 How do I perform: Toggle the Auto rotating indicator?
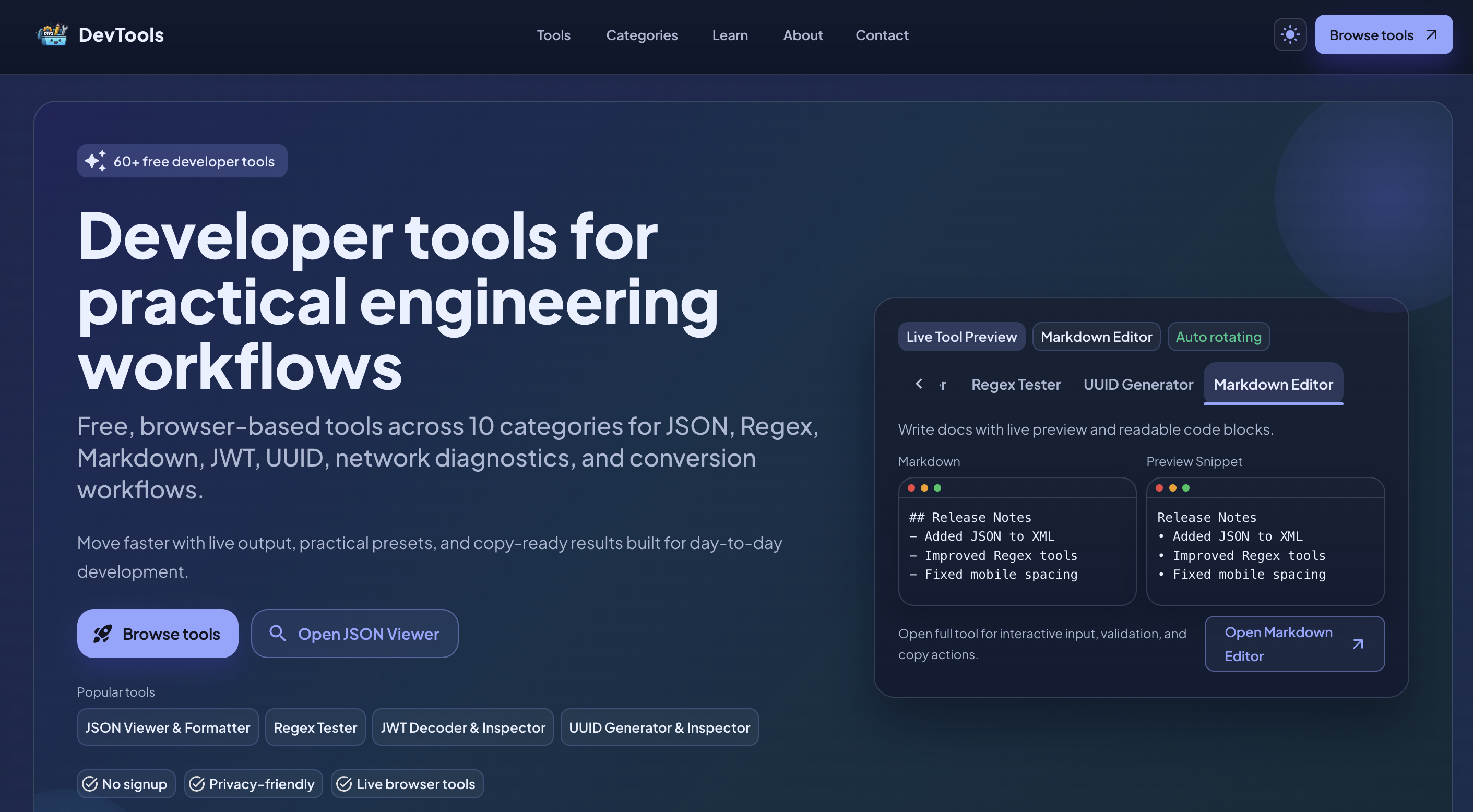[x=1219, y=337]
